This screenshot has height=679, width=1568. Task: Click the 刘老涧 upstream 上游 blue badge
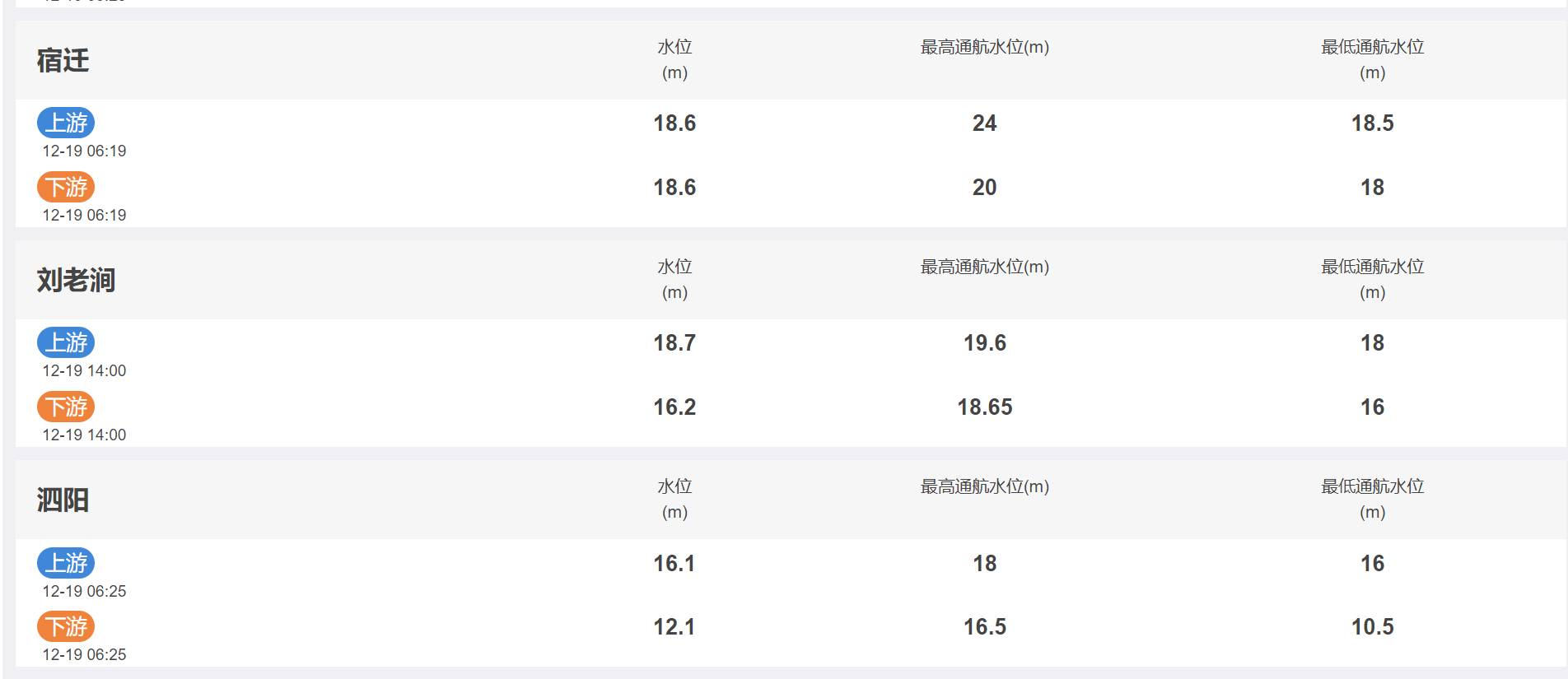[x=66, y=342]
